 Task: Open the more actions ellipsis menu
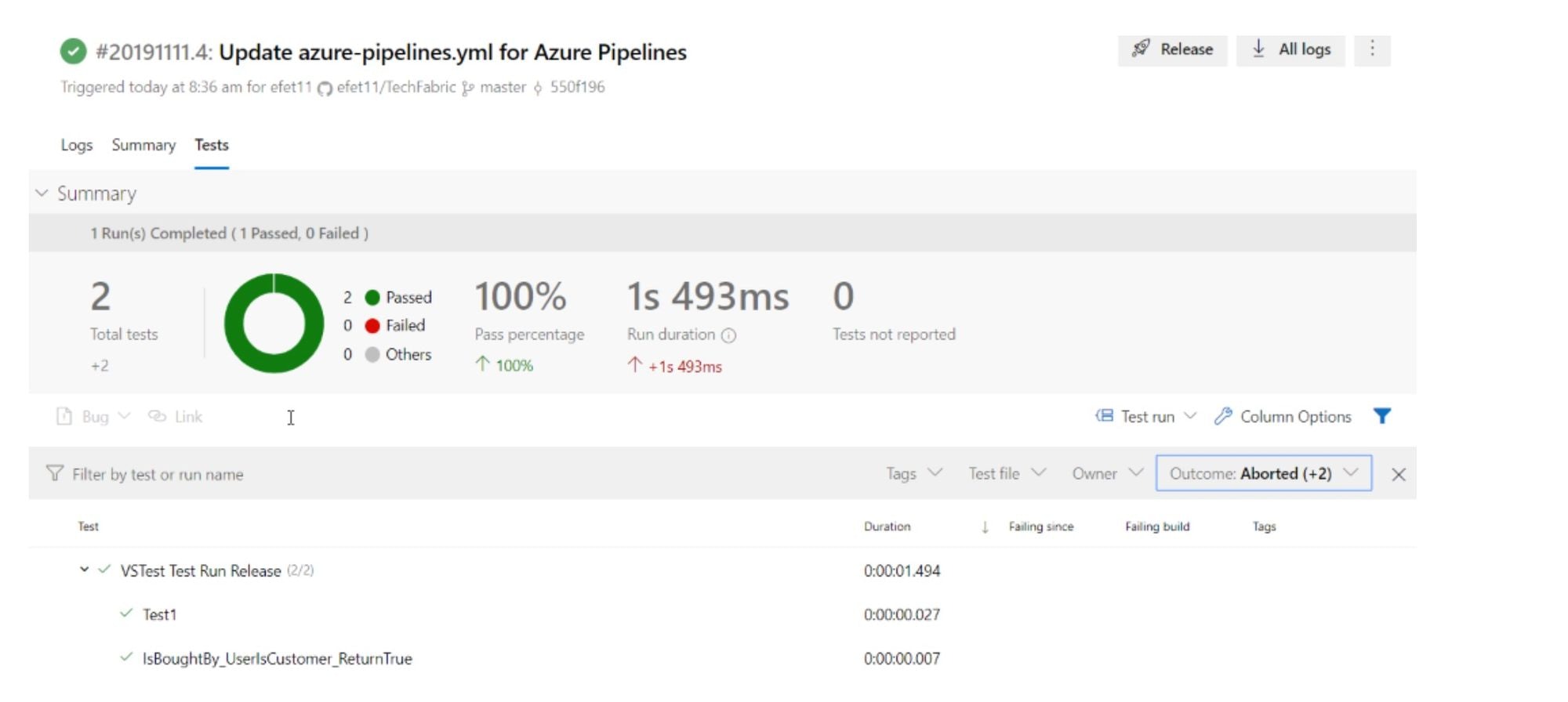[x=1372, y=49]
